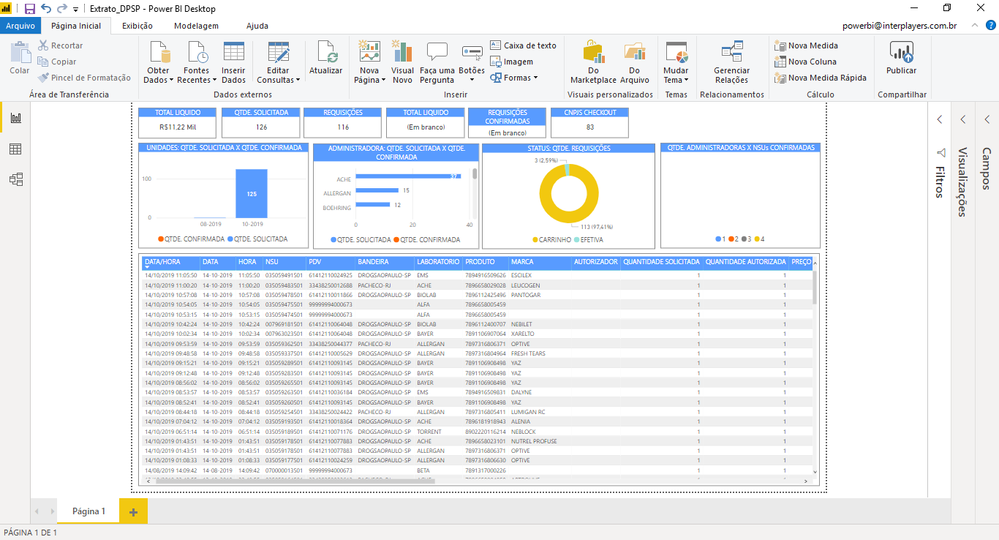
Task: Select the CNPJS CHECKOUT card showing 83
Action: (x=590, y=122)
